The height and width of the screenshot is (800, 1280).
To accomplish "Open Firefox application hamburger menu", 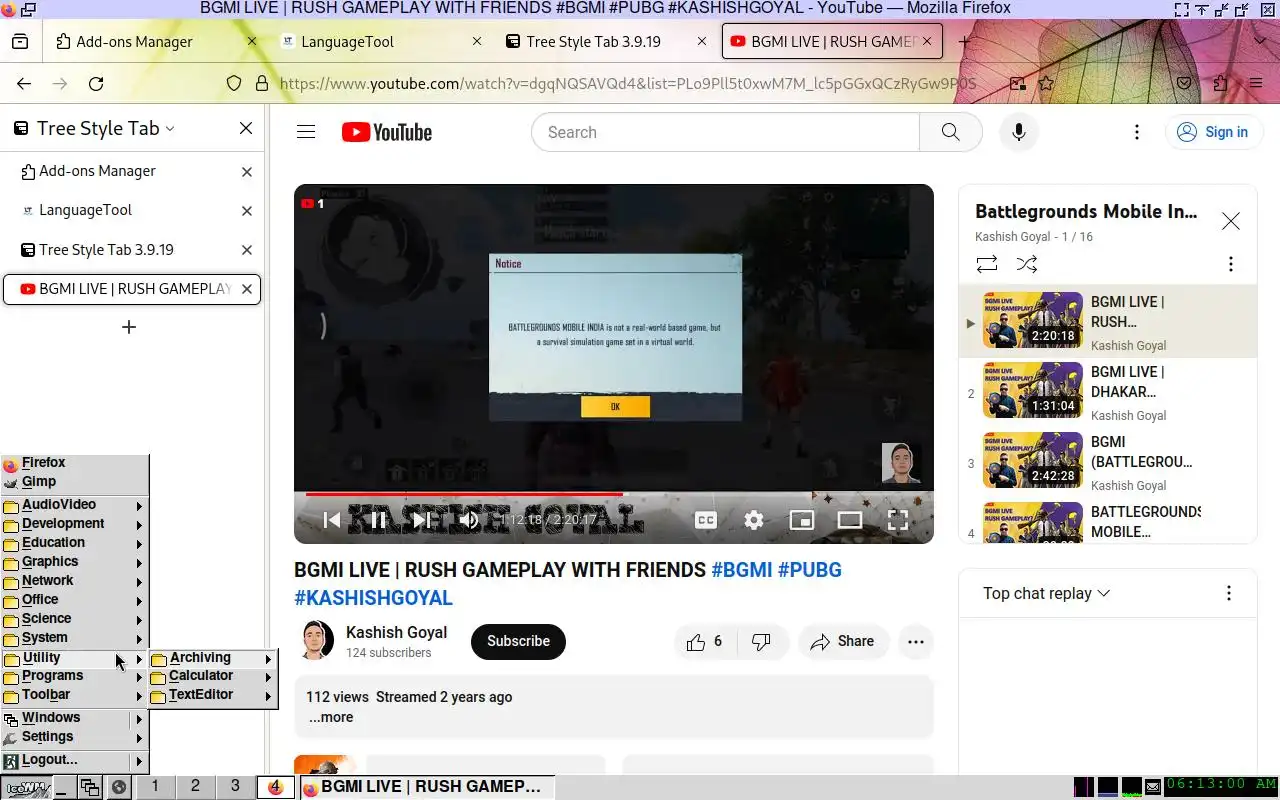I will pos(1256,84).
